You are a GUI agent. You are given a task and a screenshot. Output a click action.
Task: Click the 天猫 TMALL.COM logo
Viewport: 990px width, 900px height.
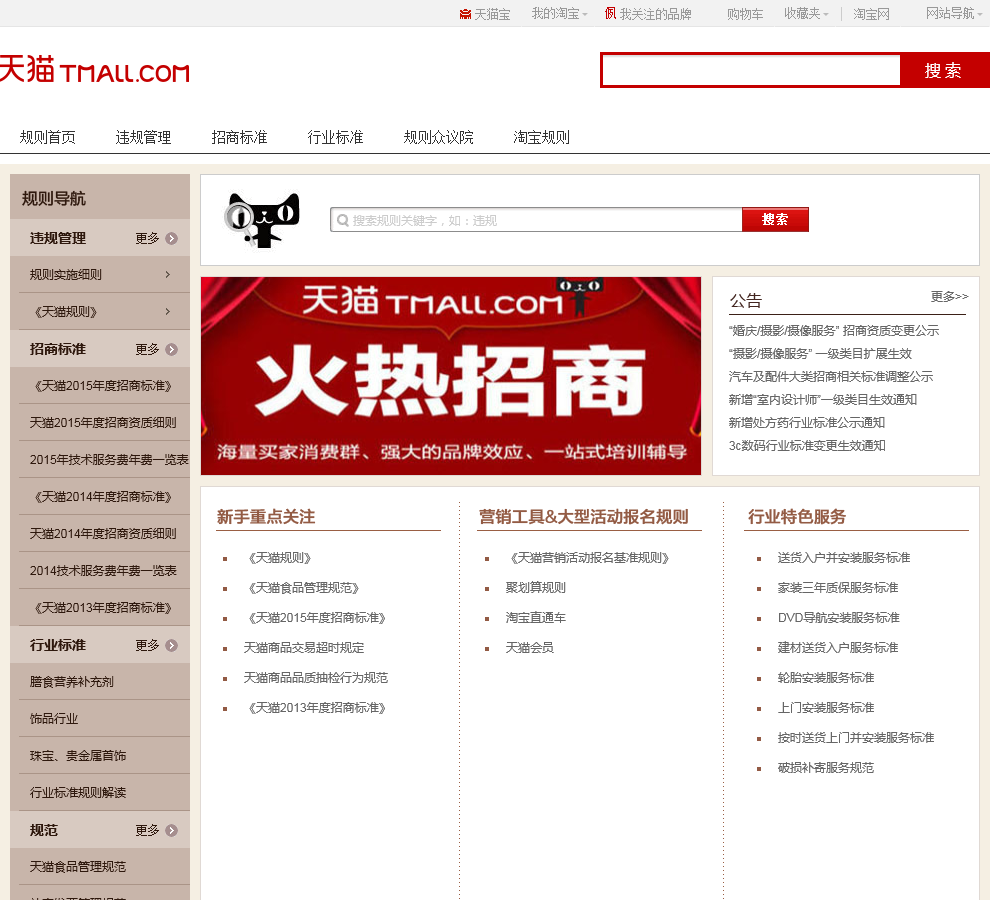95,69
